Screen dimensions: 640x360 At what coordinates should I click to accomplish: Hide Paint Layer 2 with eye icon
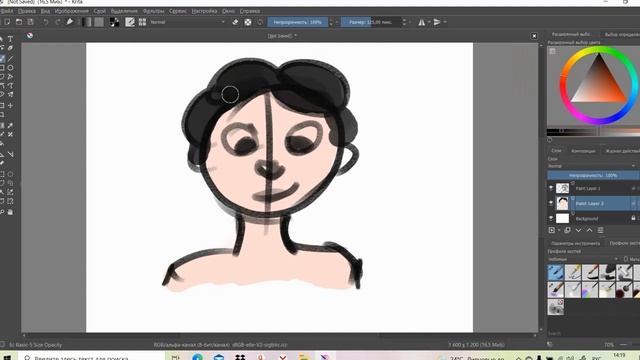[551, 203]
